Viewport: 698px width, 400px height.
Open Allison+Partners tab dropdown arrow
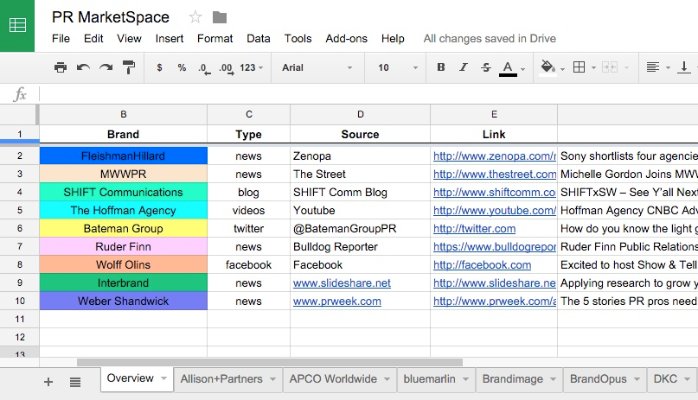tap(272, 379)
